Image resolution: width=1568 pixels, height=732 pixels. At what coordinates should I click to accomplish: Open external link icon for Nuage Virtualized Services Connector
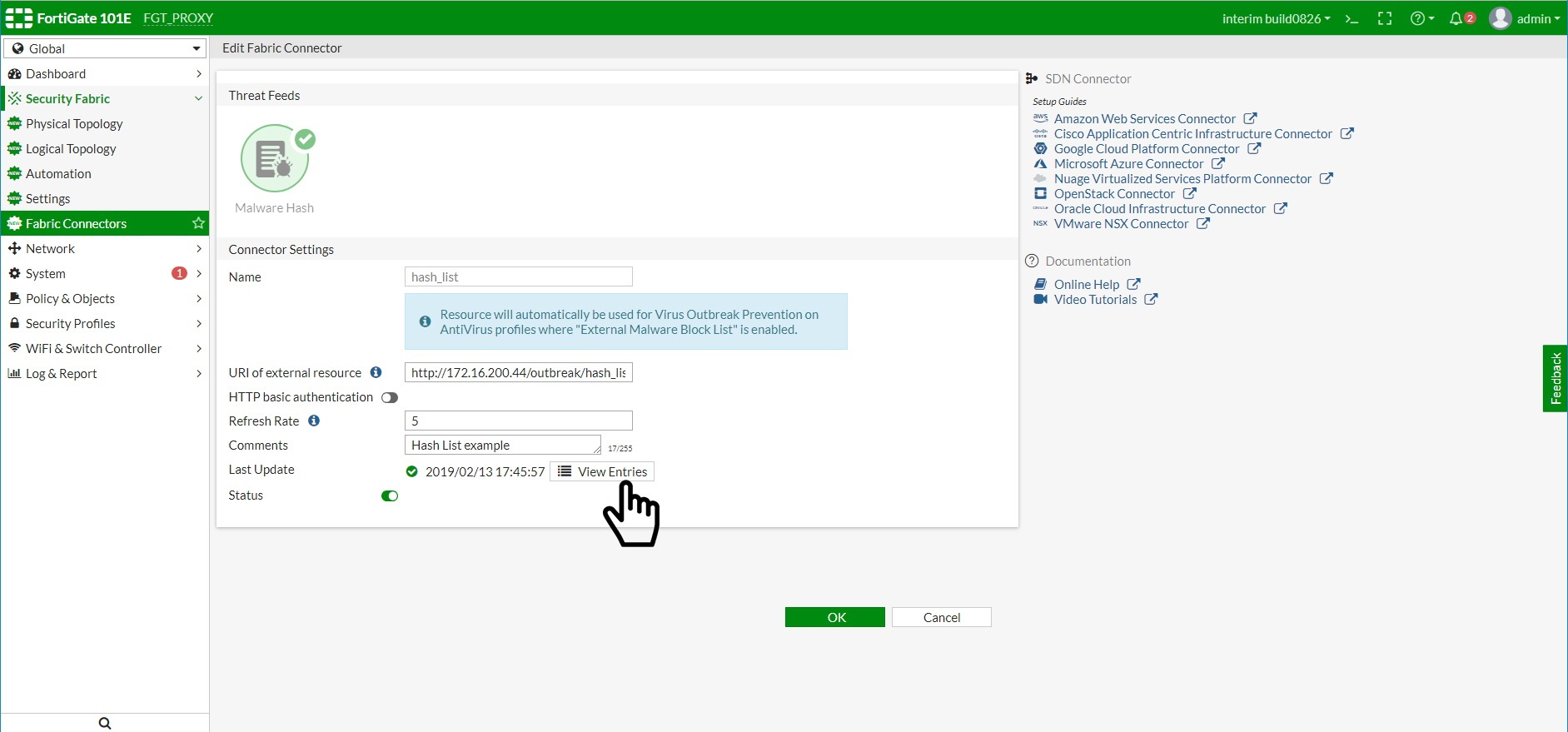click(x=1326, y=178)
